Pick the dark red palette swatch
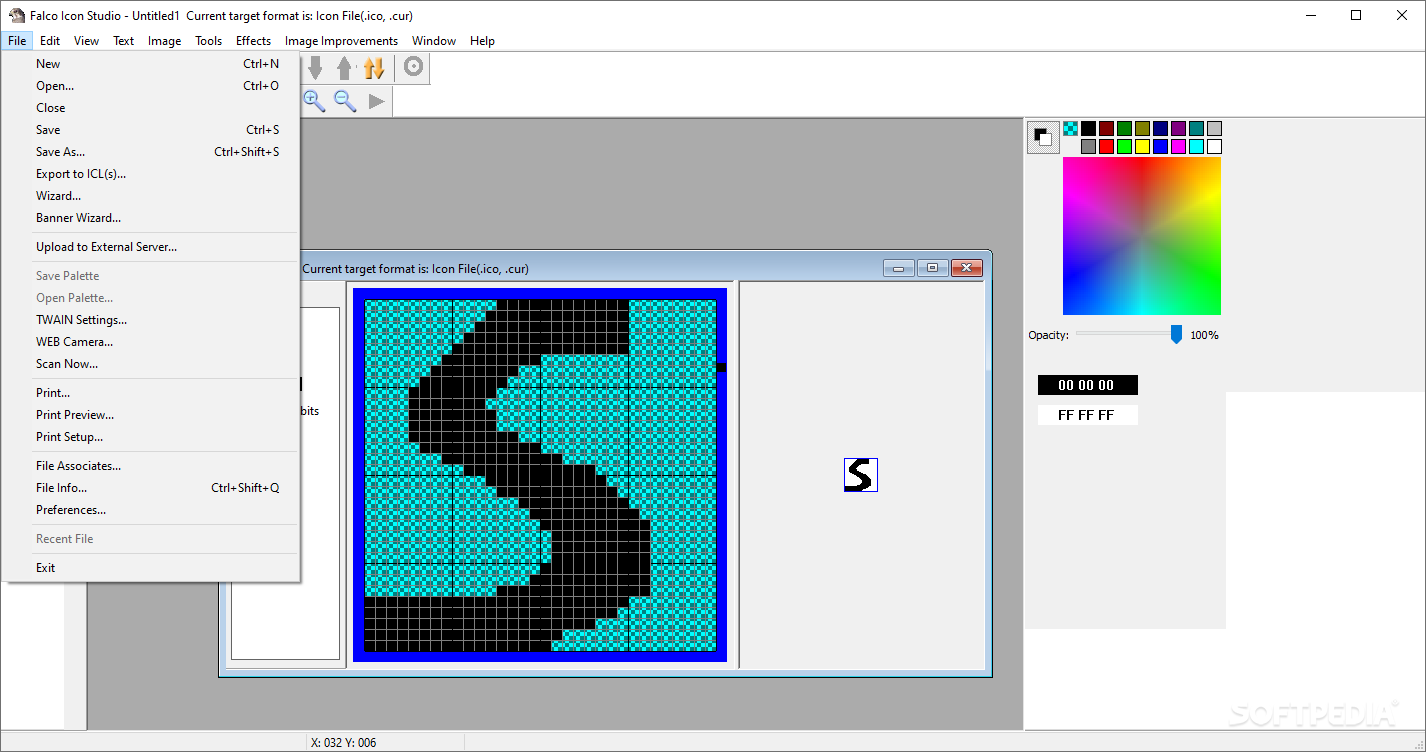 1106,128
